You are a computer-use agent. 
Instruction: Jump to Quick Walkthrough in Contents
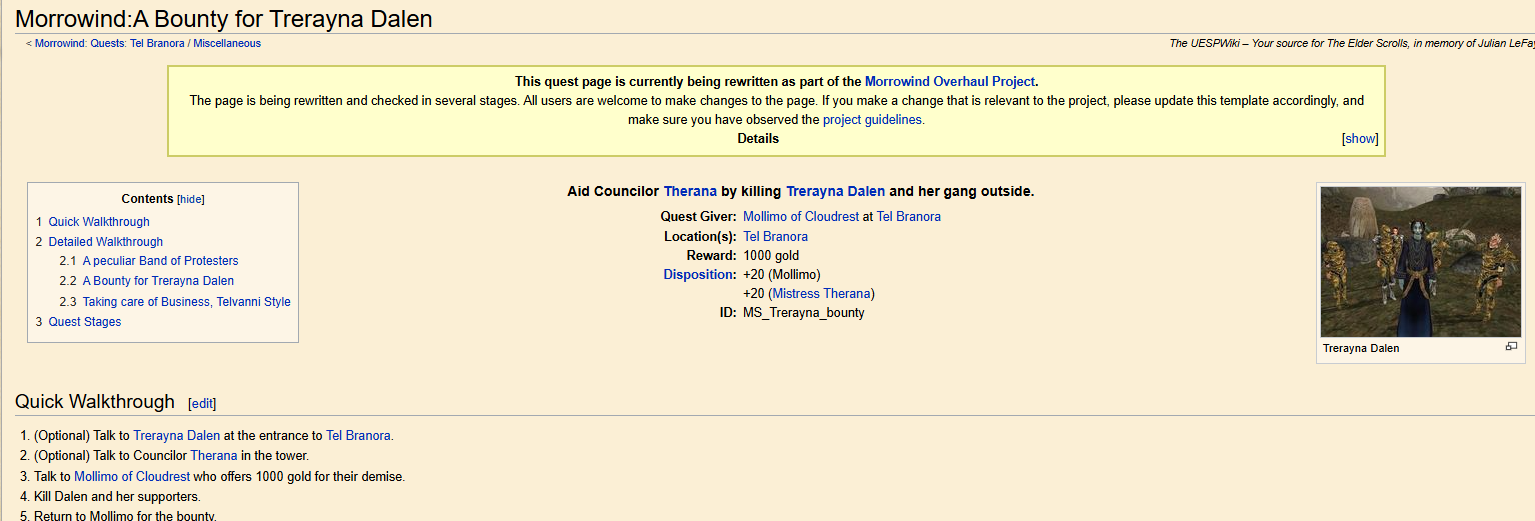point(99,222)
